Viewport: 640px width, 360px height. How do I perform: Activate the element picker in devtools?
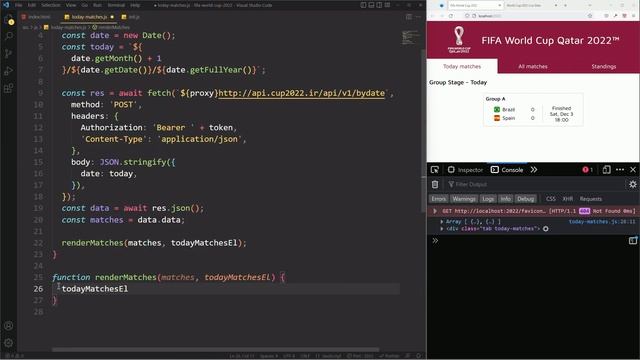(435, 170)
